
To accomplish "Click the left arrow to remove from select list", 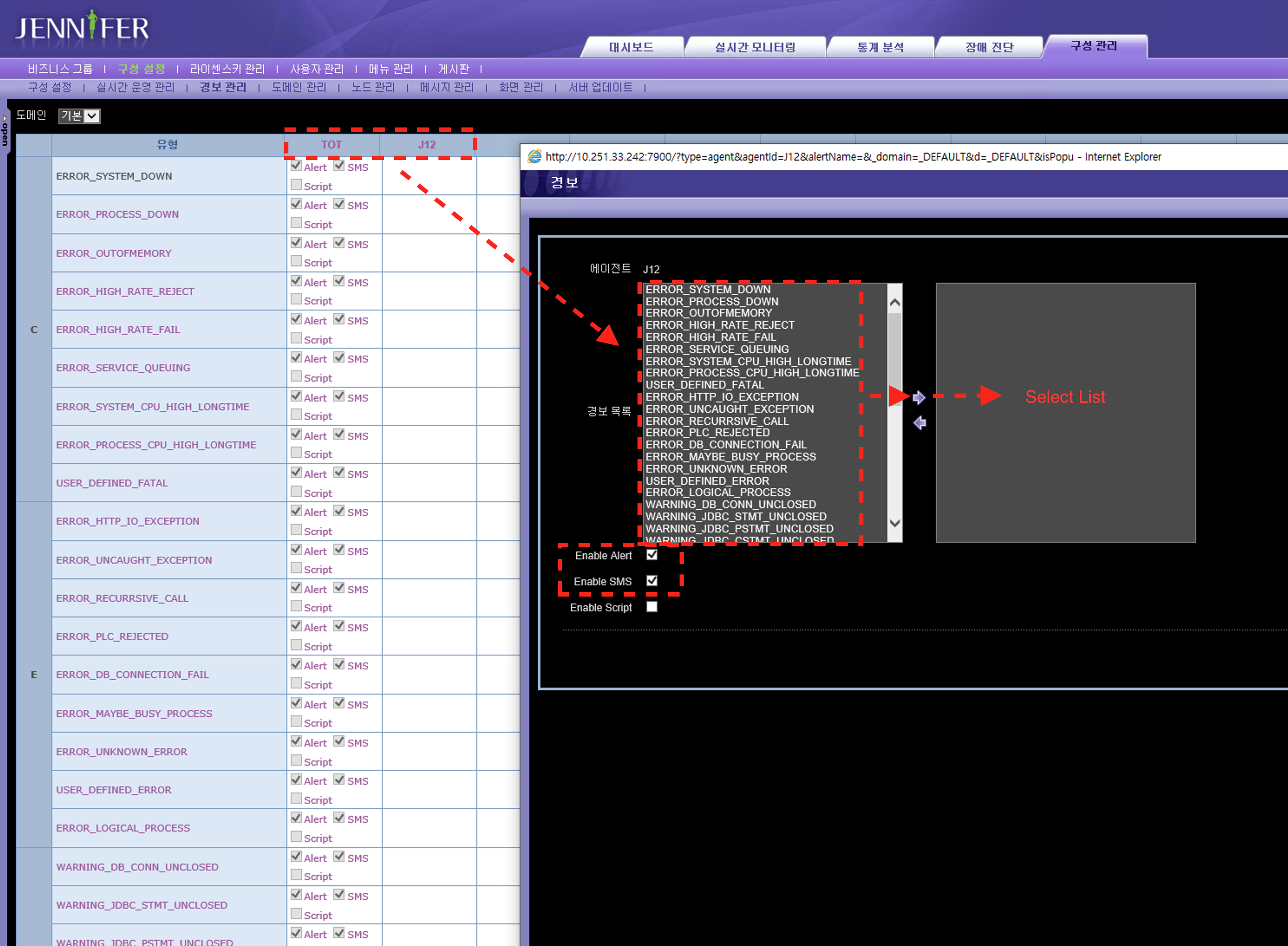I will (x=920, y=423).
